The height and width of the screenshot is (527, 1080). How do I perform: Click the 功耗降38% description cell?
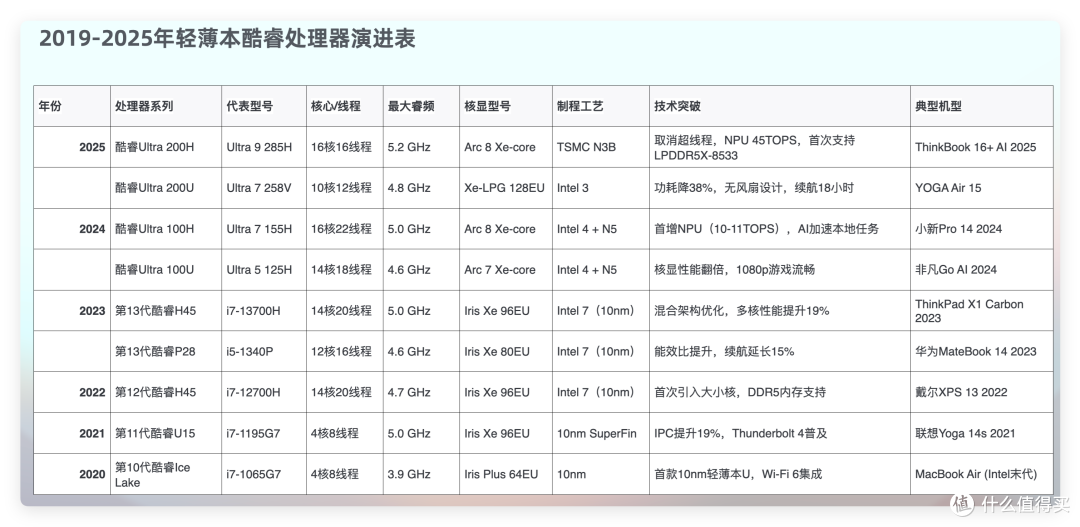coord(780,187)
